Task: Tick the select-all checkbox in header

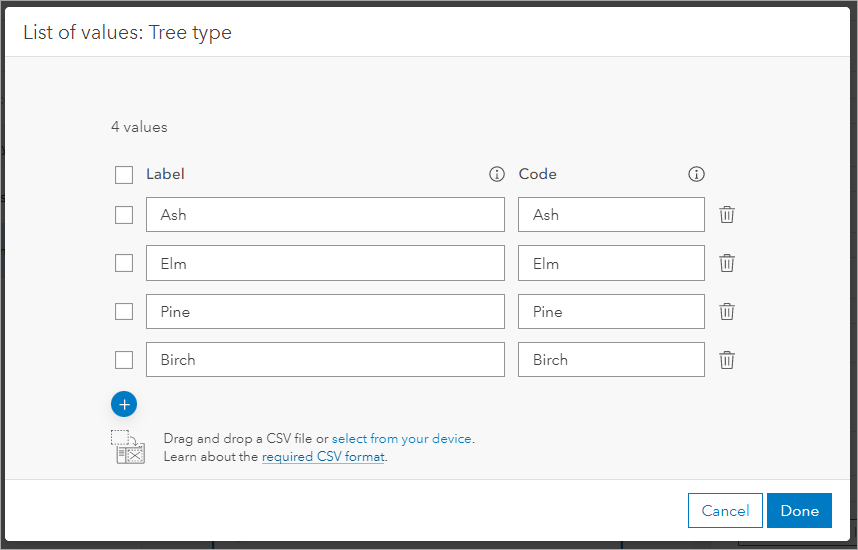Action: click(124, 175)
